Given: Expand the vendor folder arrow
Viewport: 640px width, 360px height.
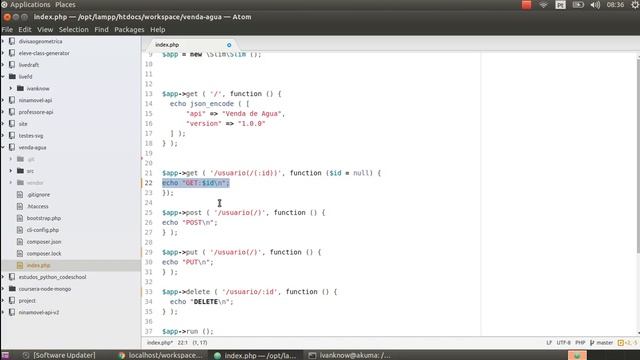Looking at the screenshot, I should click(11, 182).
